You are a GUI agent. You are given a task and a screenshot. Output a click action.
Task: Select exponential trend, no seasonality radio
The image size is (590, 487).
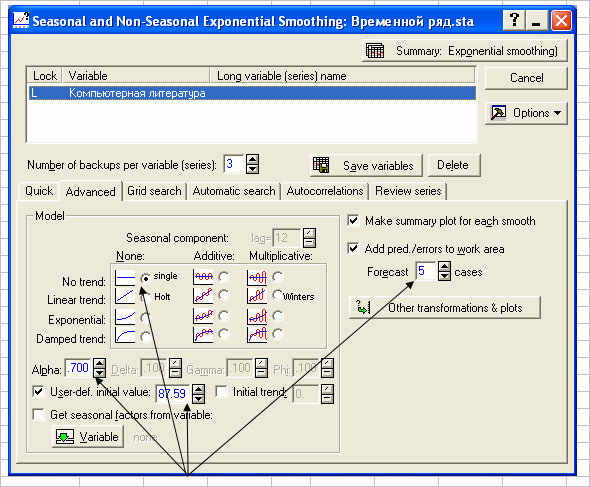(145, 317)
